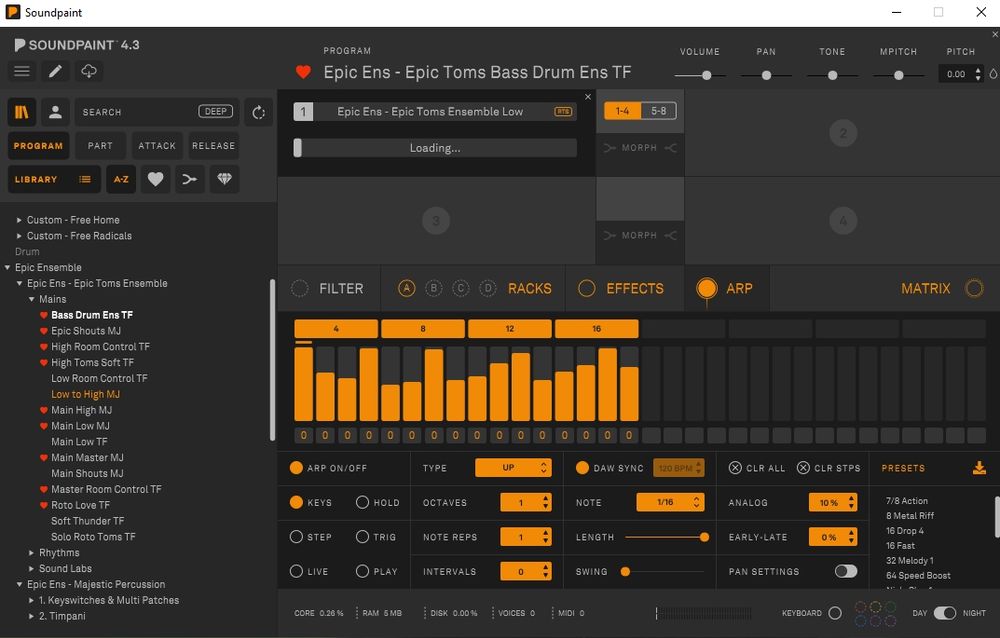This screenshot has width=1000, height=638.
Task: Open the arp TYPE dropdown showing UP
Action: point(513,468)
